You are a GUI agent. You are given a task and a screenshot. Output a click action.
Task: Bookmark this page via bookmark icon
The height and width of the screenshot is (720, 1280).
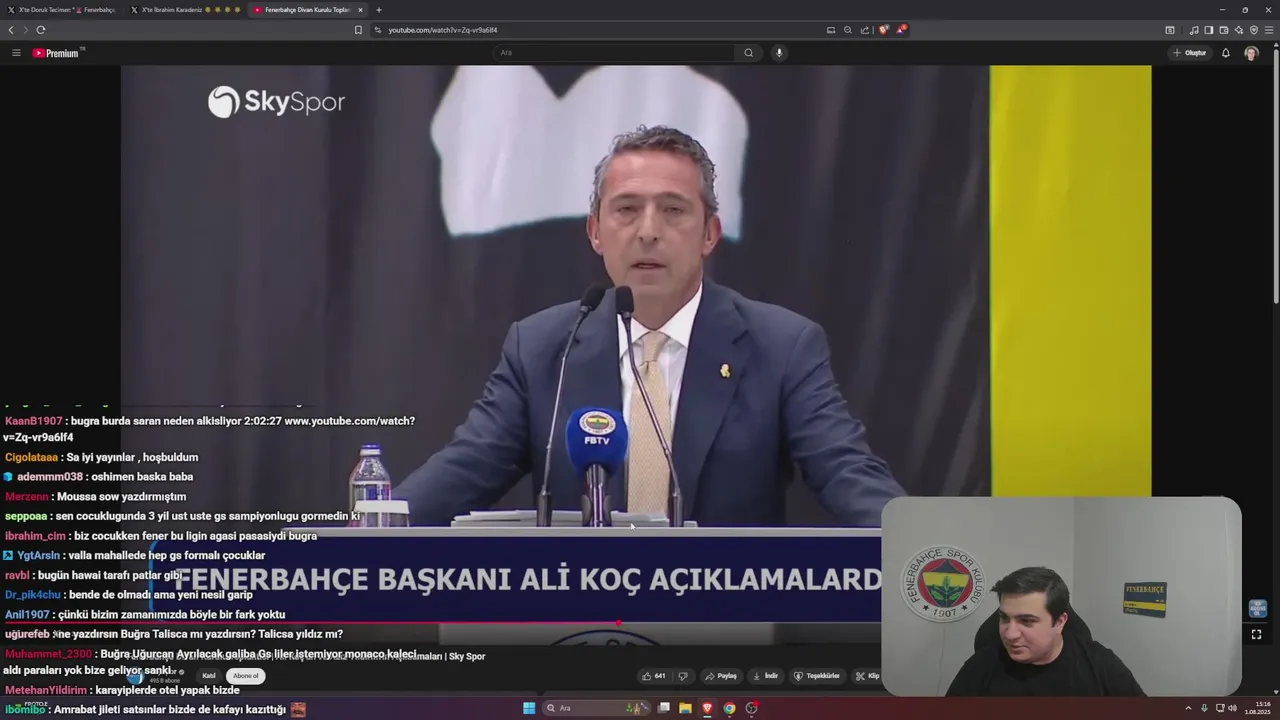358,30
